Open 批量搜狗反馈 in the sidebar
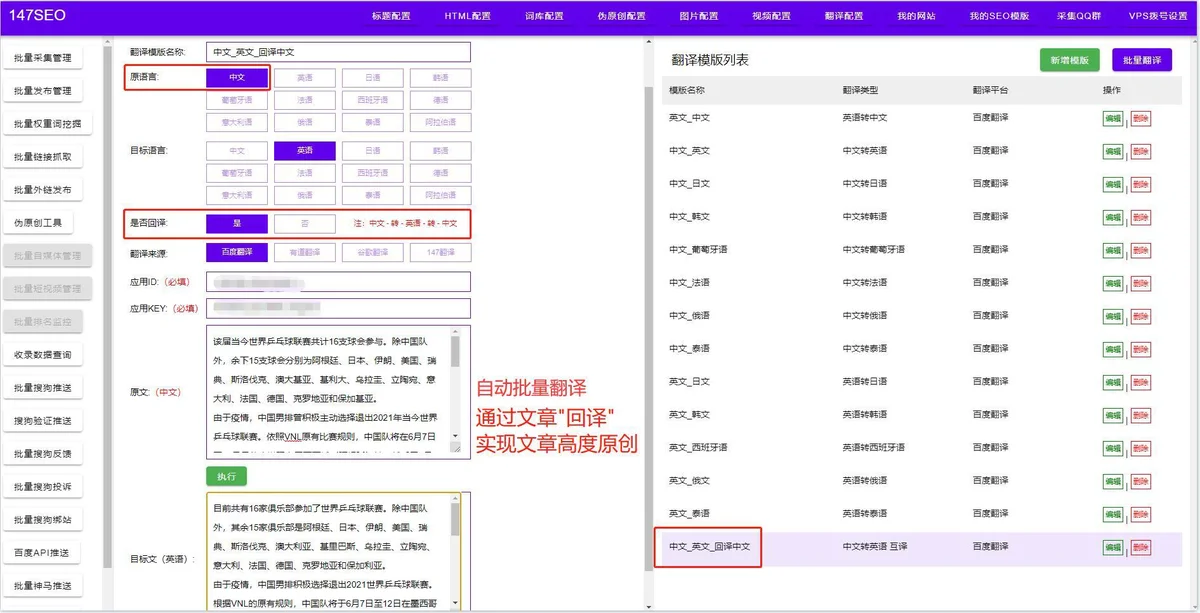 click(x=43, y=454)
